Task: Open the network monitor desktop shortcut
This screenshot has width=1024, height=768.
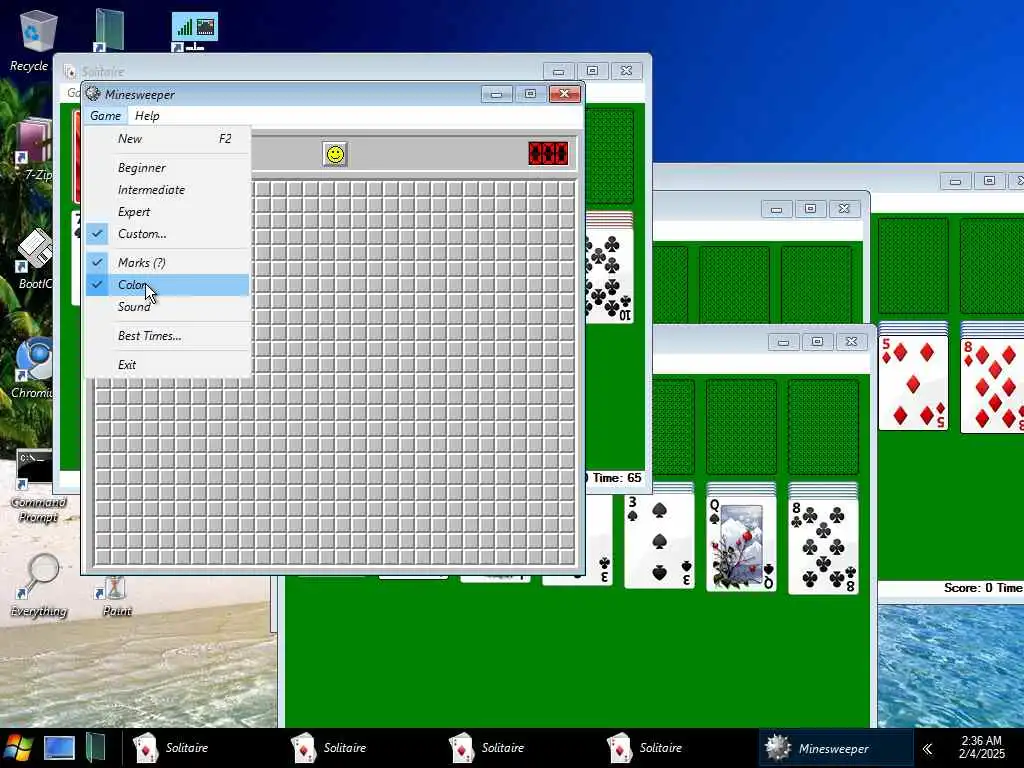Action: (194, 31)
